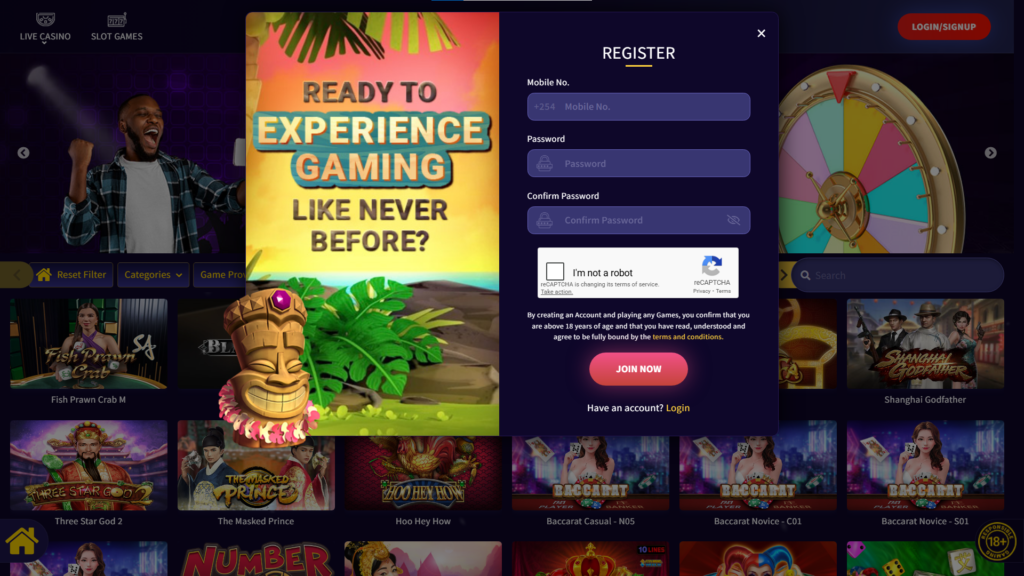1024x576 pixels.
Task: Open Slot Games from top navigation
Action: (x=116, y=27)
